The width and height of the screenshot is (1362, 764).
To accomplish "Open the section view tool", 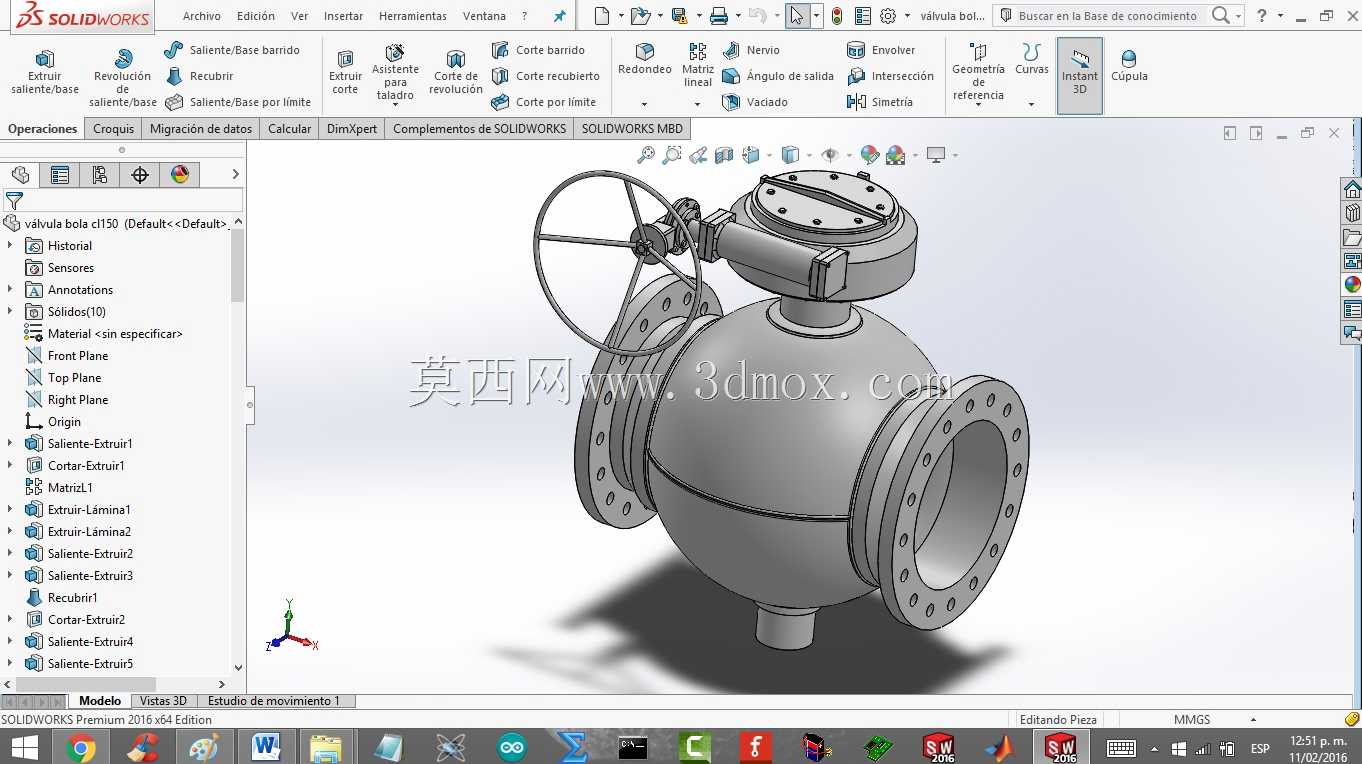I will pyautogui.click(x=724, y=155).
